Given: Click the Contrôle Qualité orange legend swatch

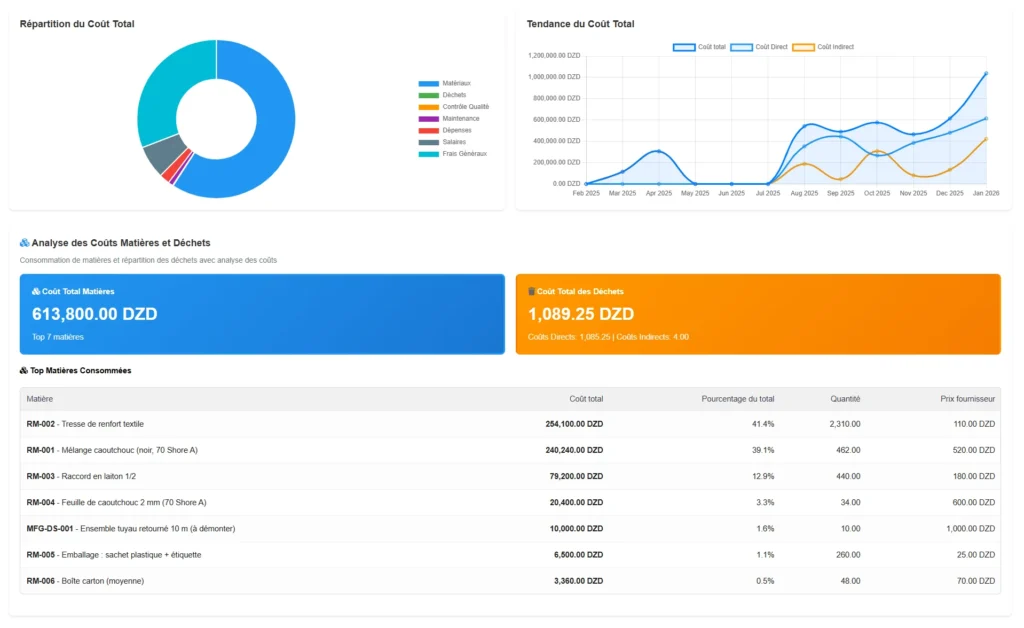Looking at the screenshot, I should coord(428,107).
